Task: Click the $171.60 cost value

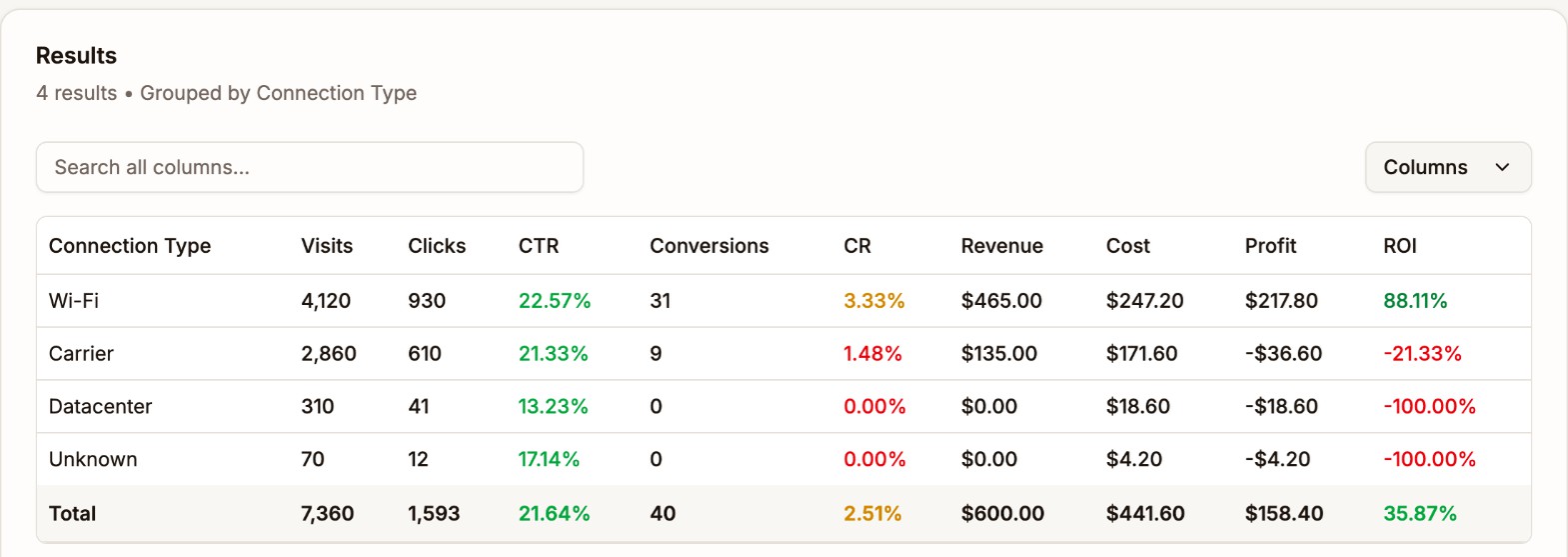Action: [1142, 354]
